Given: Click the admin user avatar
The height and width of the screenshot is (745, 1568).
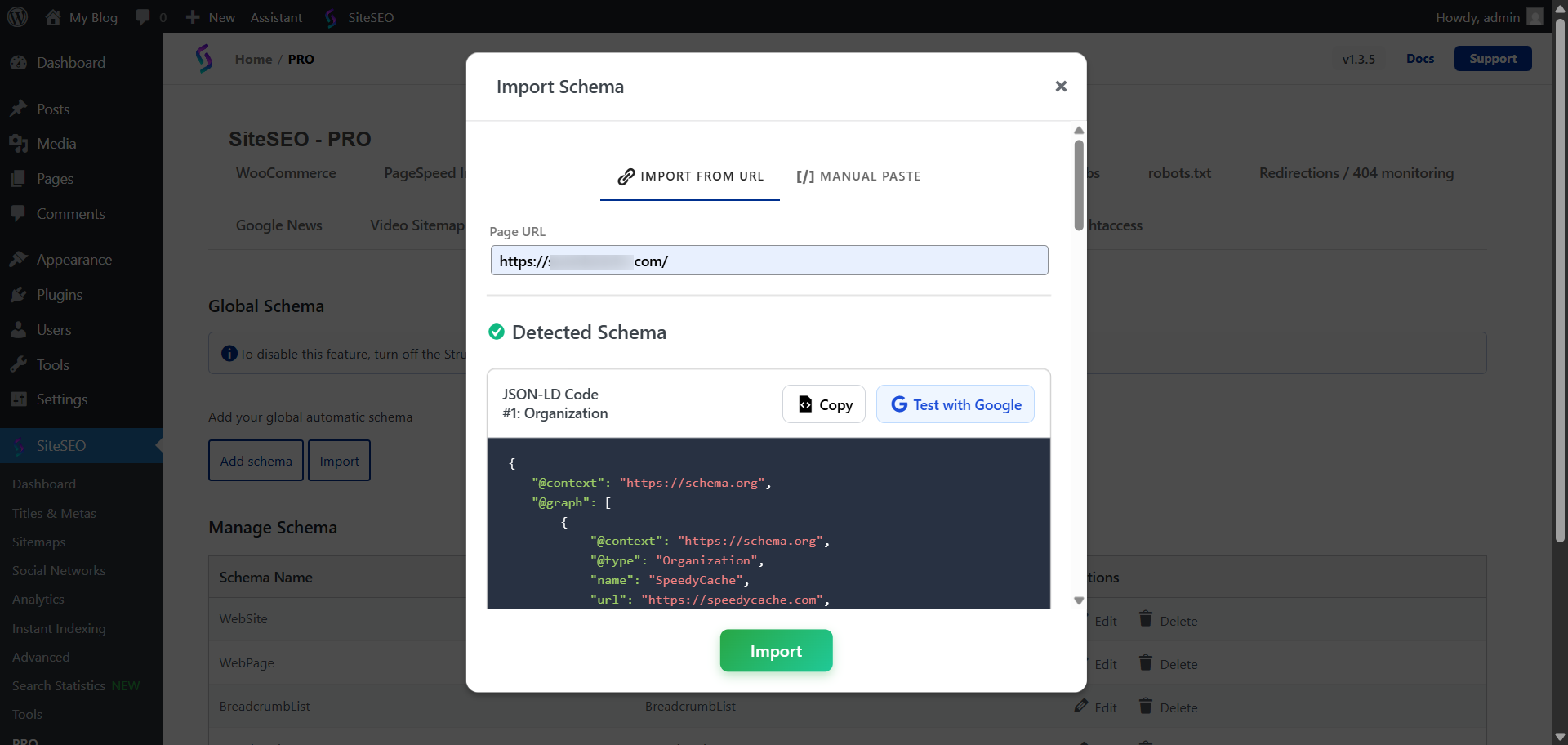Looking at the screenshot, I should click(x=1535, y=17).
